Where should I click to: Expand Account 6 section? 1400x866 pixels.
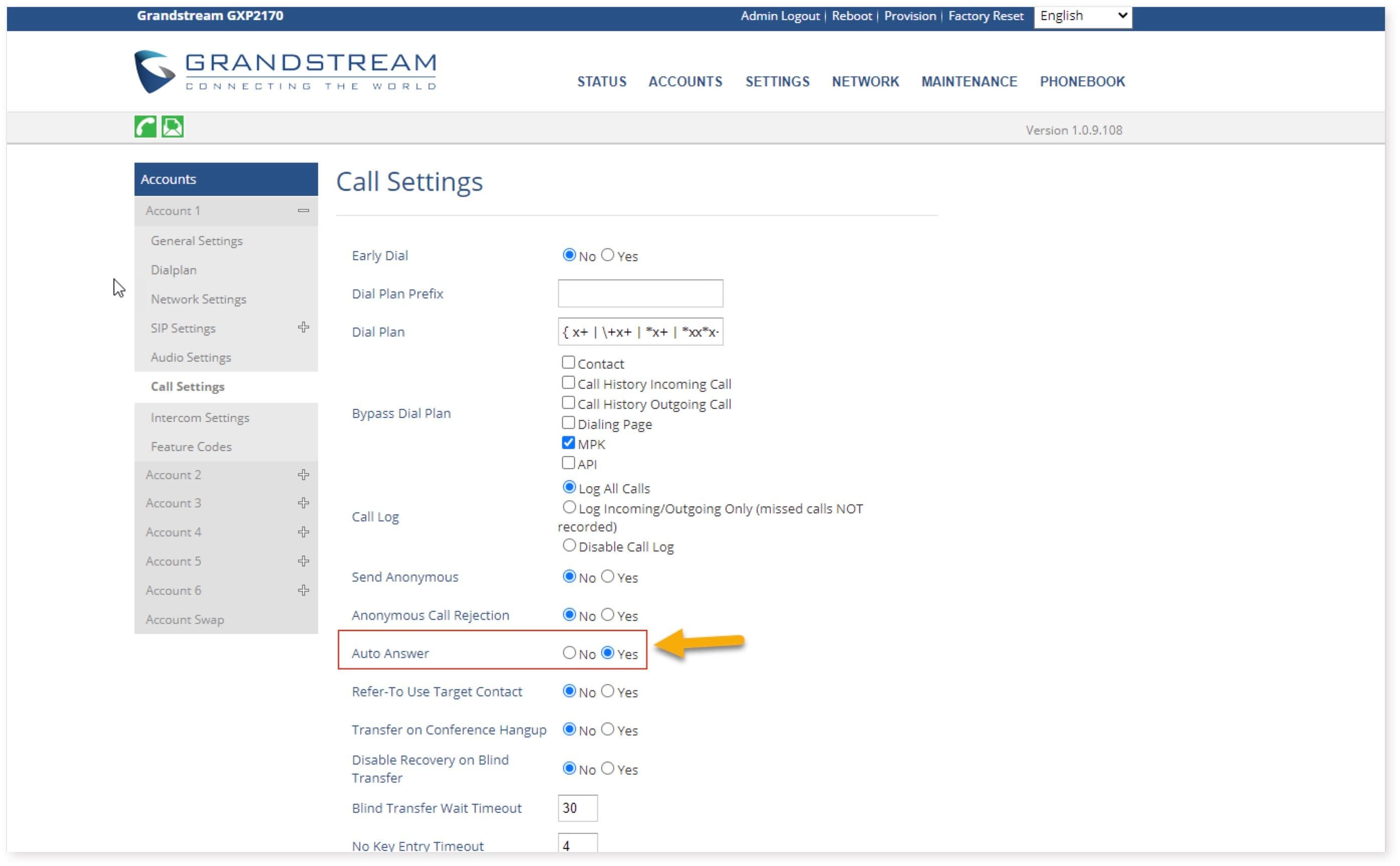point(303,591)
